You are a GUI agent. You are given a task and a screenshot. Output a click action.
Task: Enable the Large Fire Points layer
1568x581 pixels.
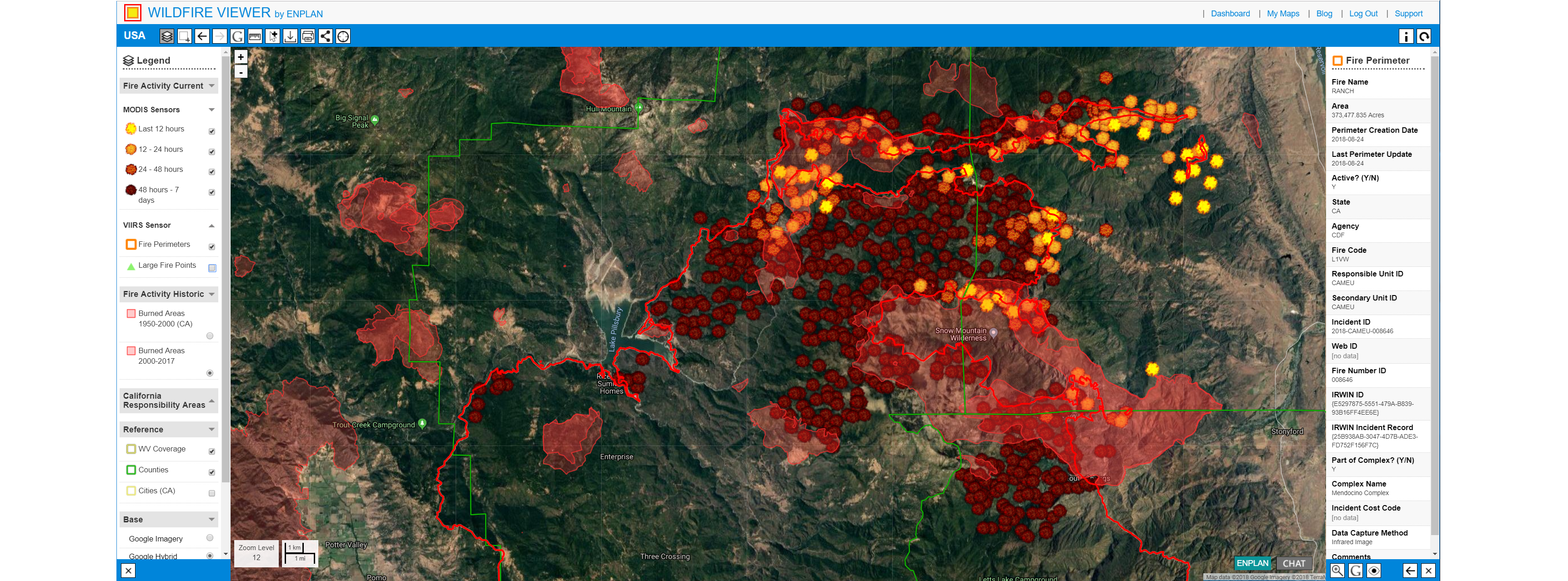(212, 268)
